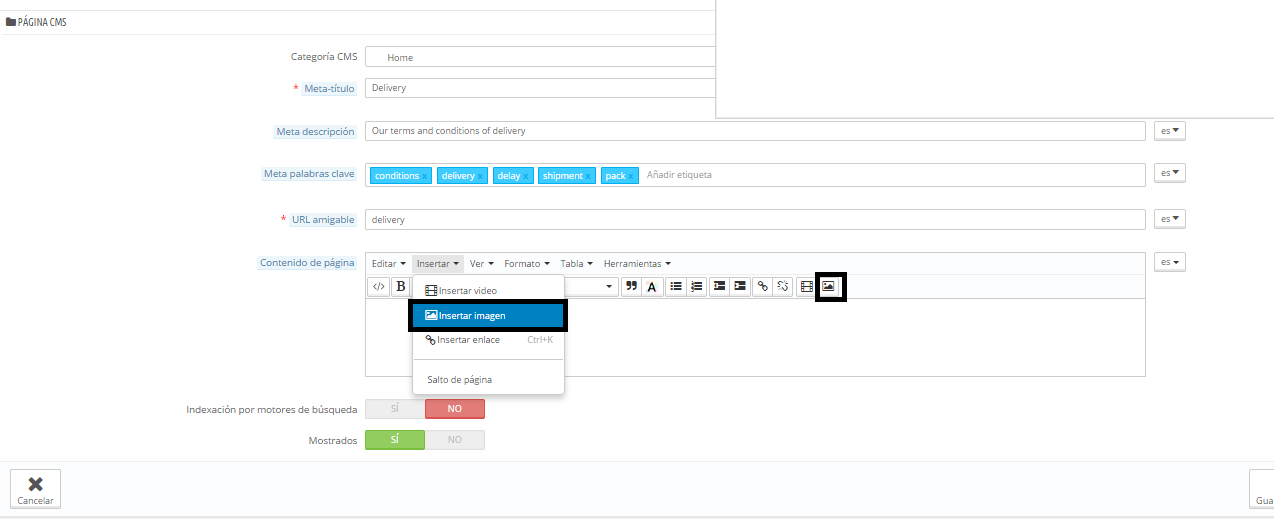Expand the Formato menu in editor

coord(526,264)
